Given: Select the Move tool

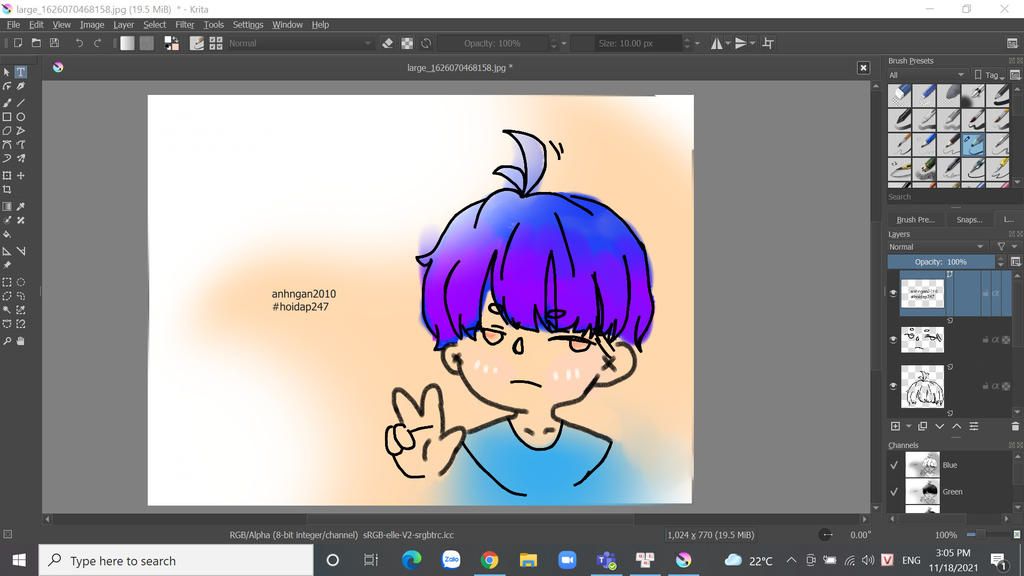Looking at the screenshot, I should coord(21,176).
